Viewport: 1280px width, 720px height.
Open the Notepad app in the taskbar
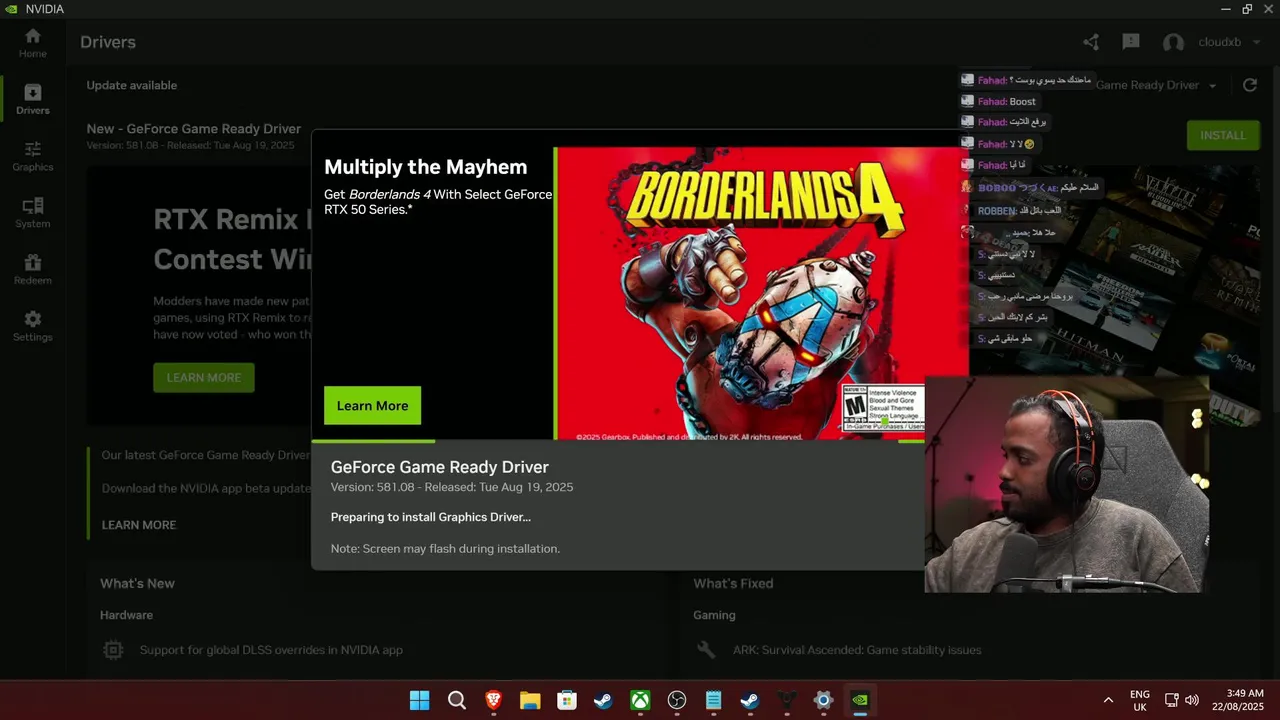(x=713, y=700)
